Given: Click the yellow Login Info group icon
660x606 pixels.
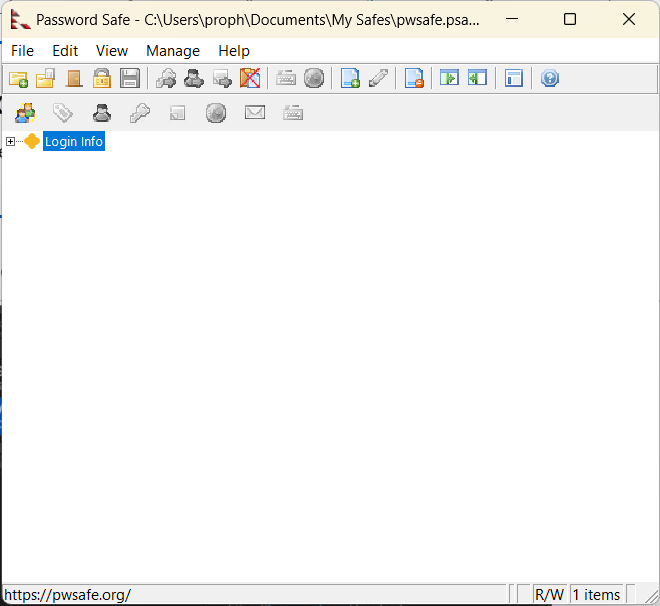Looking at the screenshot, I should 32,141.
